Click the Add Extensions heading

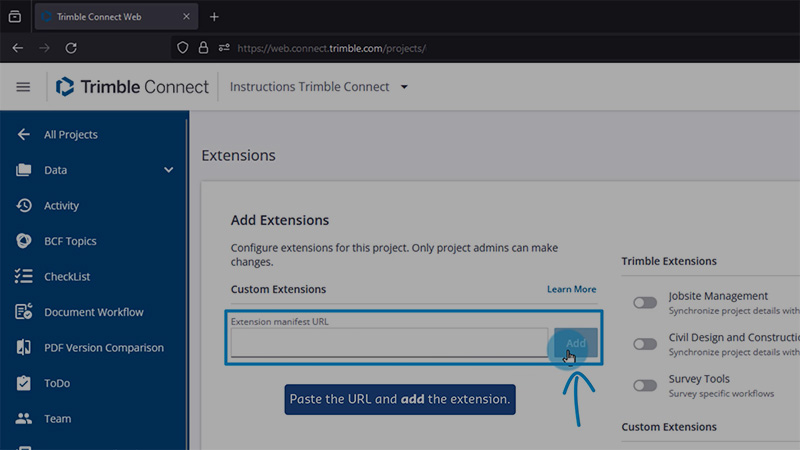(280, 220)
